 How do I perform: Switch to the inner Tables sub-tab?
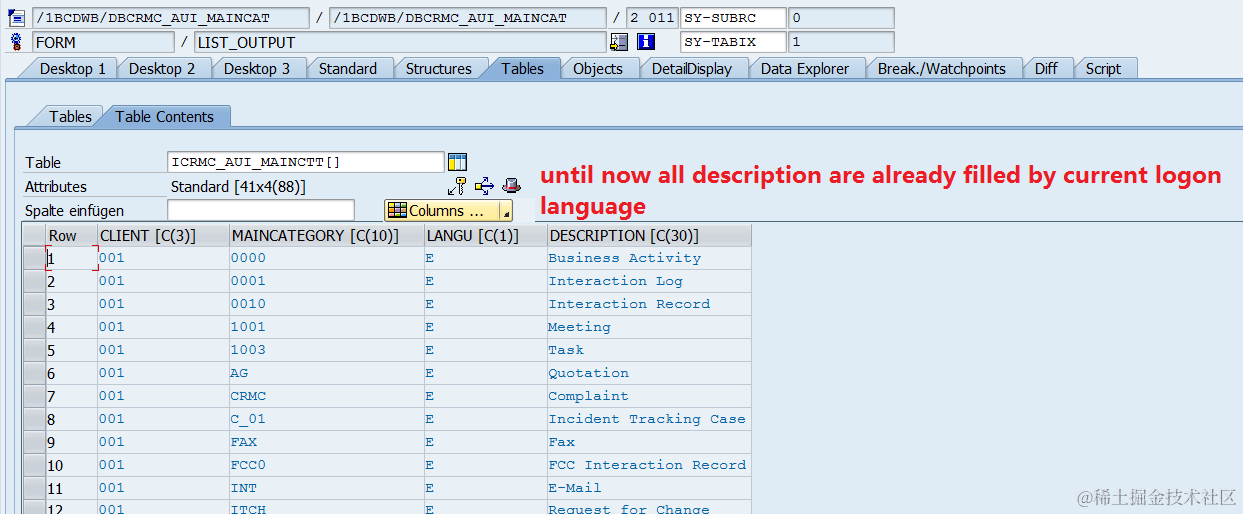(70, 116)
